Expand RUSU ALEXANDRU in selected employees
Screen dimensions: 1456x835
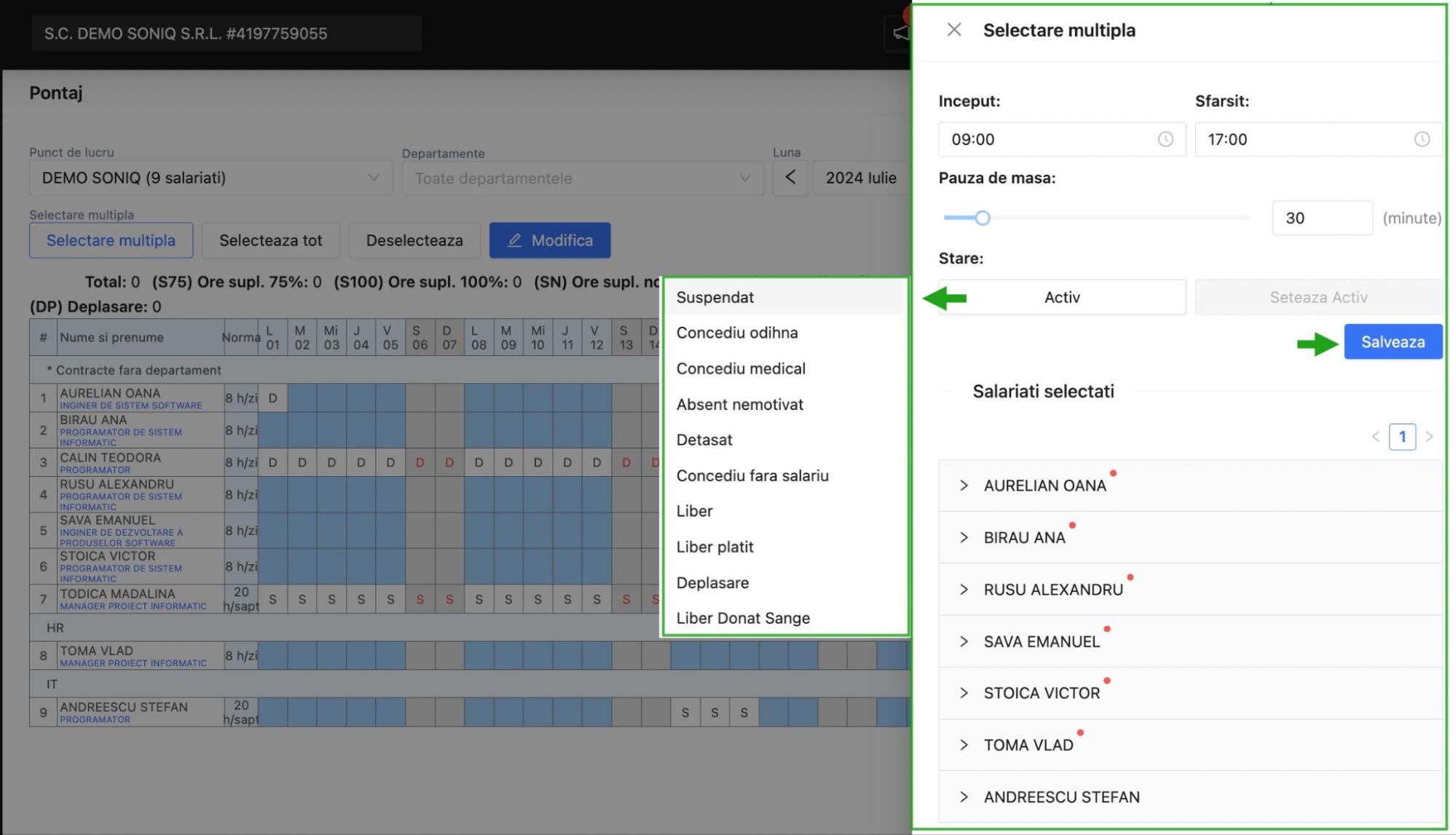[x=964, y=590]
